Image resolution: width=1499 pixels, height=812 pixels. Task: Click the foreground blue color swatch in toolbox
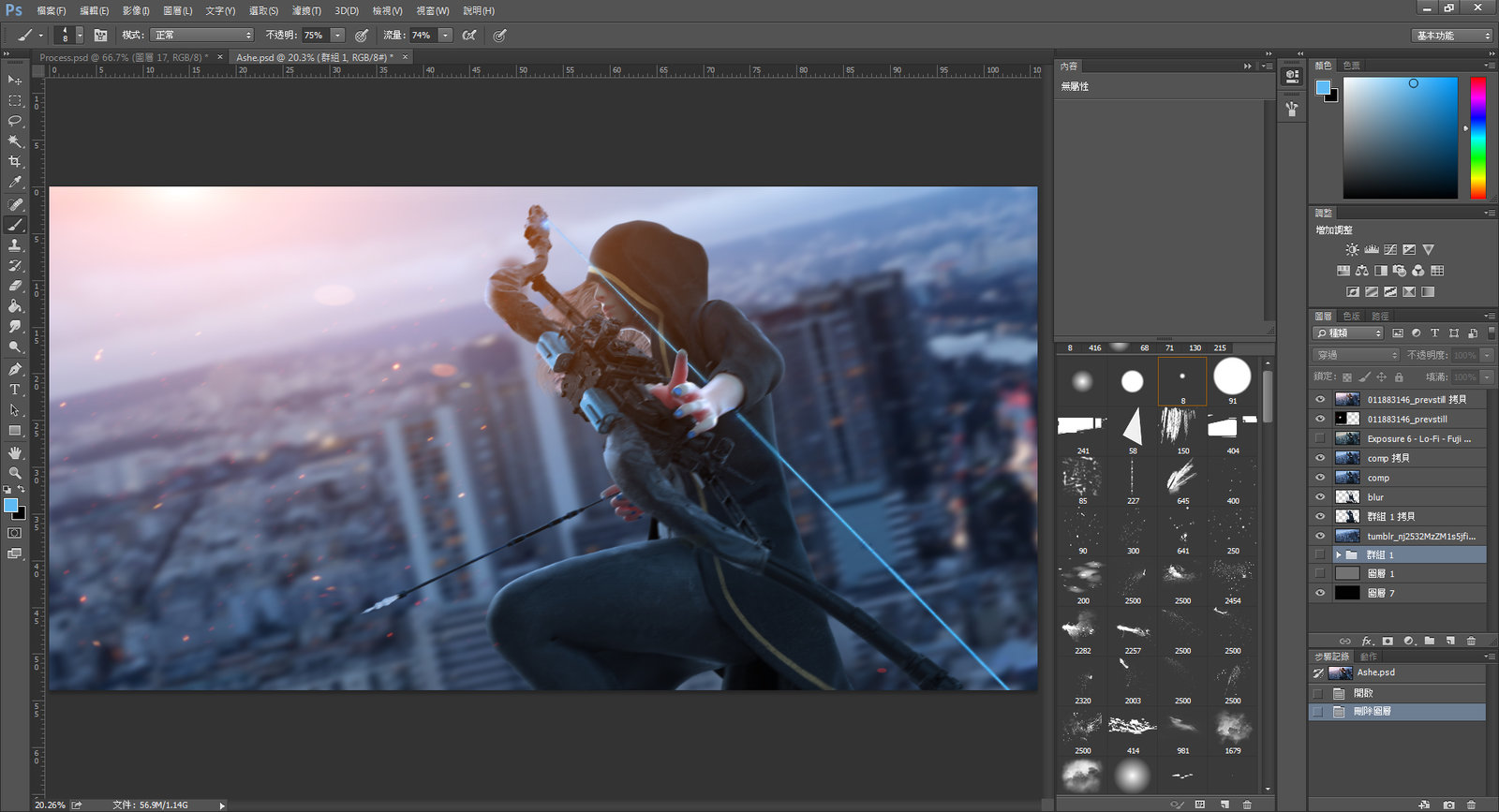click(10, 506)
